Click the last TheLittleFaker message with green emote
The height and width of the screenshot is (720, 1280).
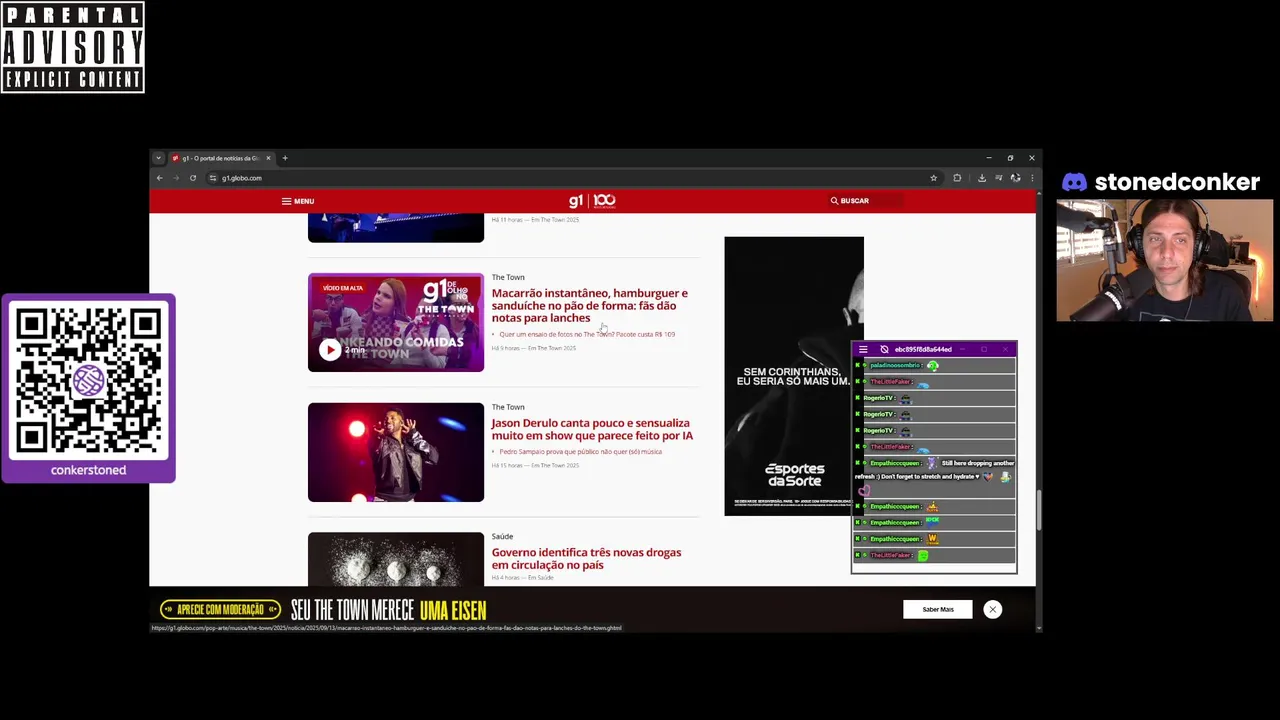934,555
